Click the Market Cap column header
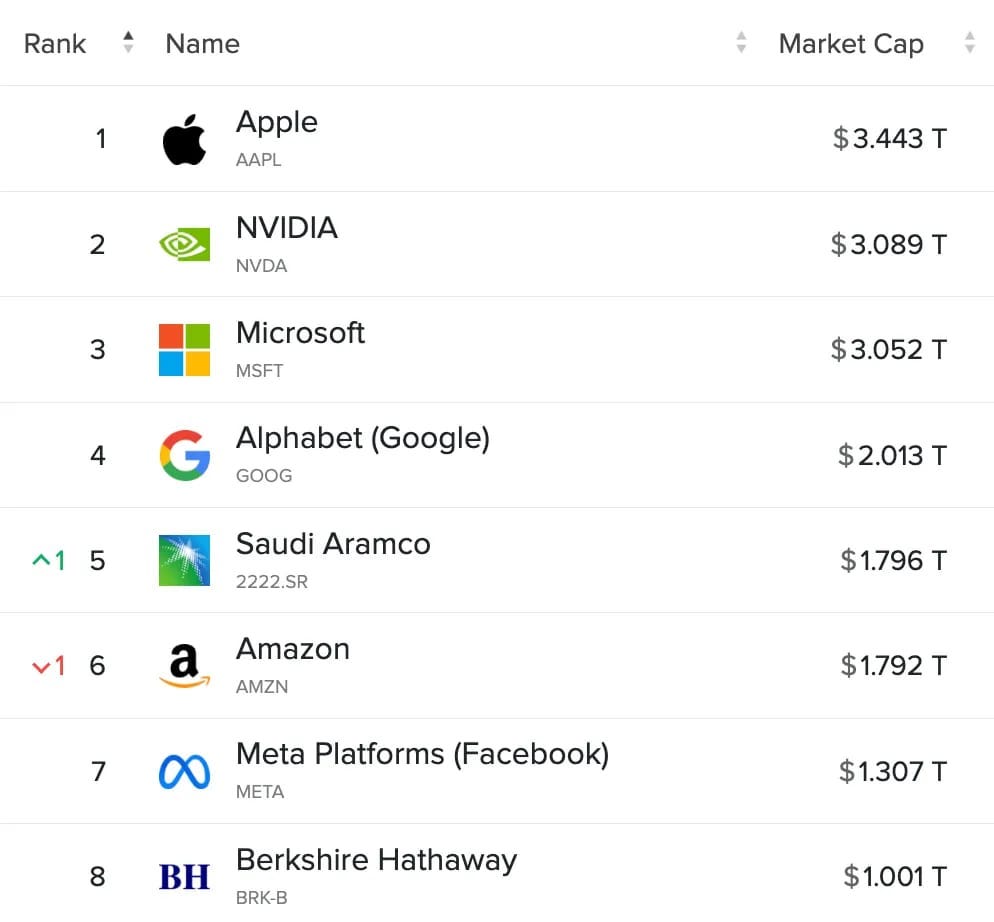994x922 pixels. 851,44
